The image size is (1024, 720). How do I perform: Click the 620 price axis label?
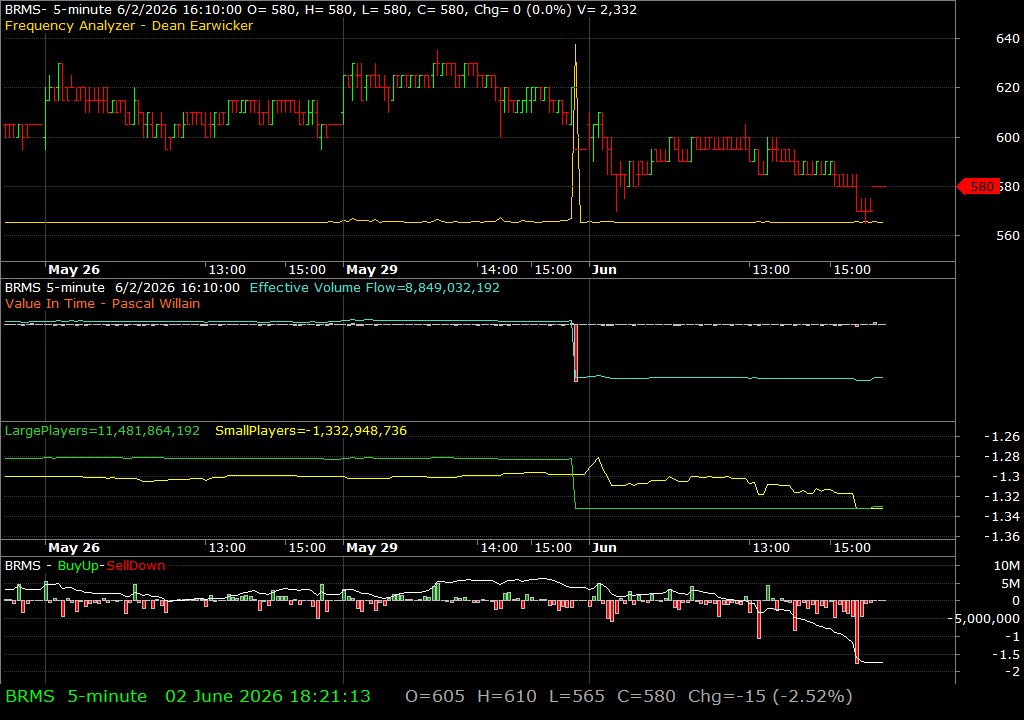pyautogui.click(x=1008, y=88)
